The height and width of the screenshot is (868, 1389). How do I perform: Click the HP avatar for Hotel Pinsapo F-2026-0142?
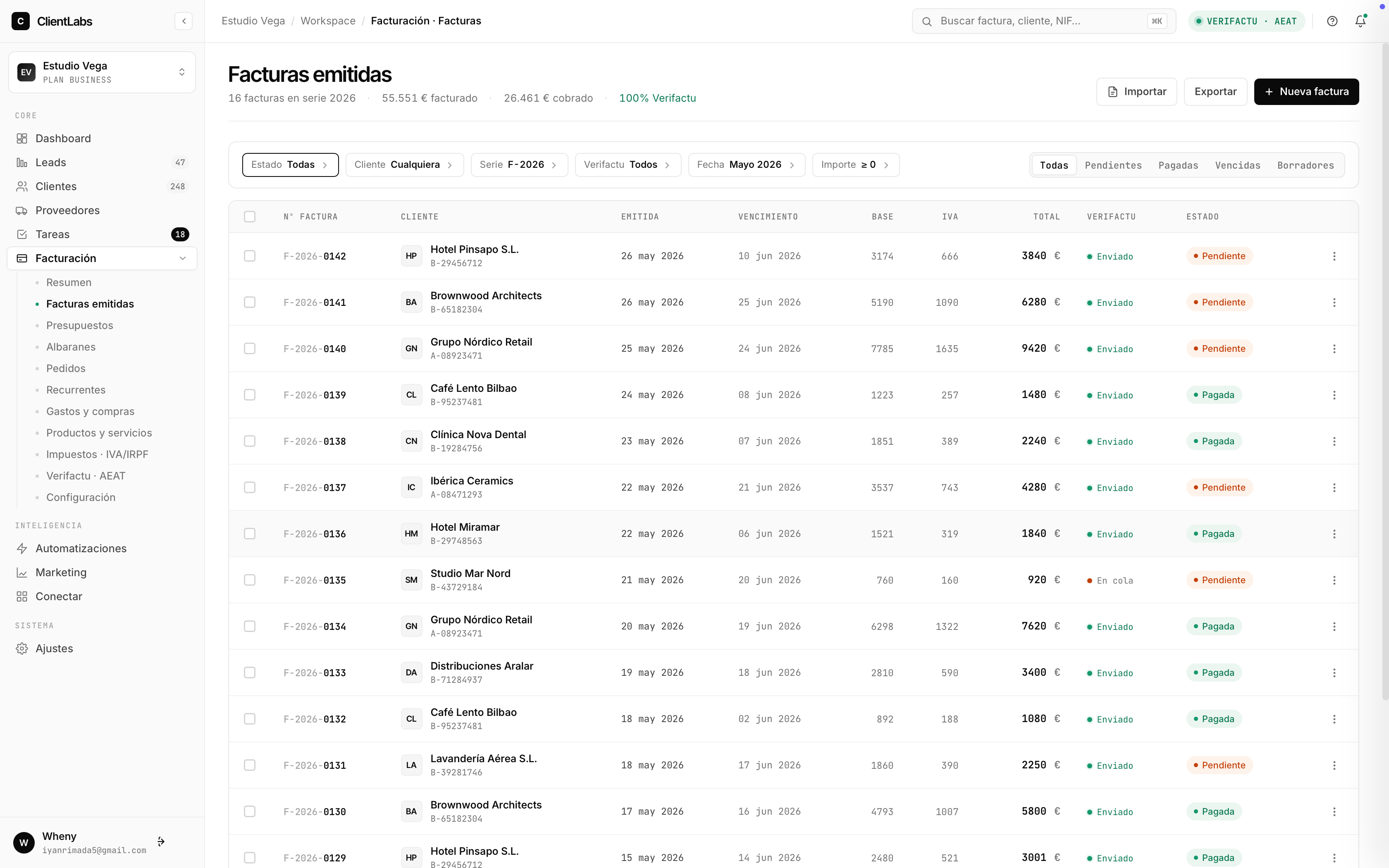pyautogui.click(x=411, y=256)
